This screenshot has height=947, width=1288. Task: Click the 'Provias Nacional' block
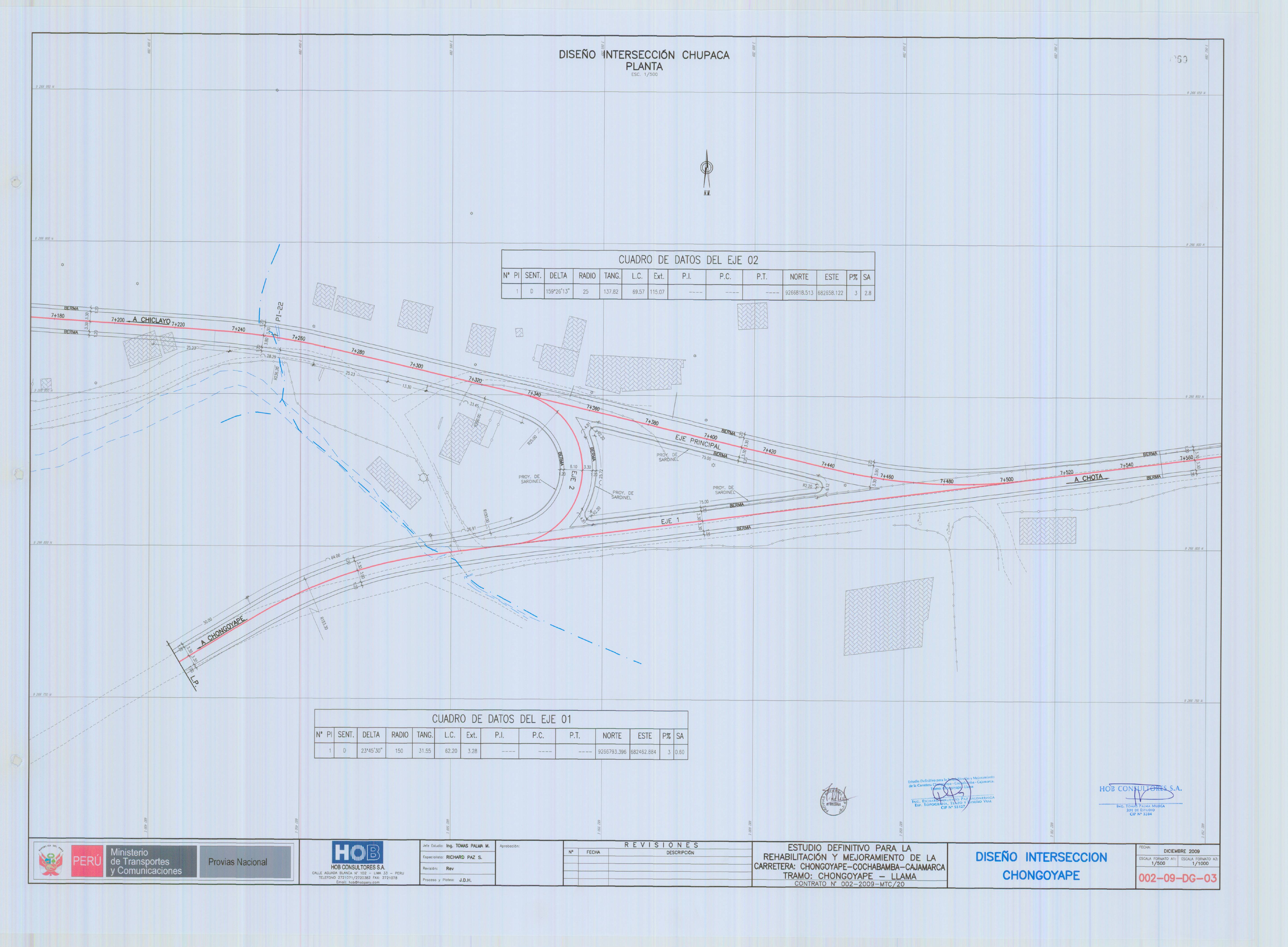(245, 862)
